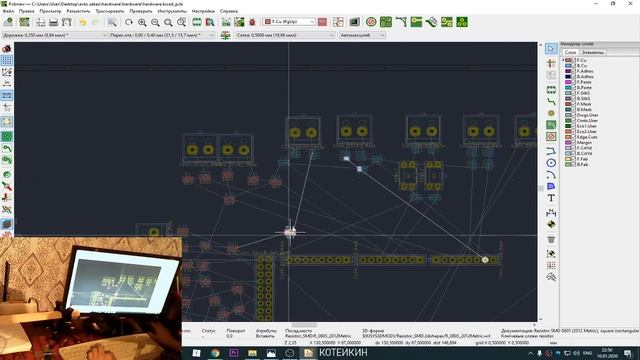640x360 pixels.
Task: Select the Draw line tool
Action: (x=551, y=151)
